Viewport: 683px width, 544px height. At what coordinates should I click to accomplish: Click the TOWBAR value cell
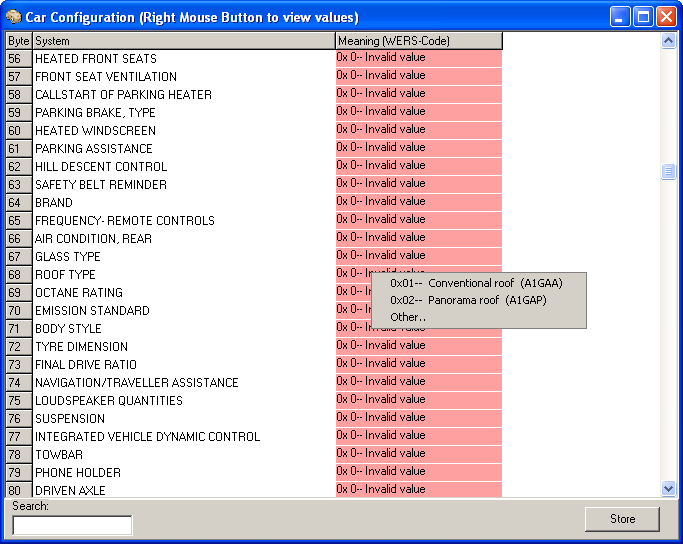click(418, 454)
